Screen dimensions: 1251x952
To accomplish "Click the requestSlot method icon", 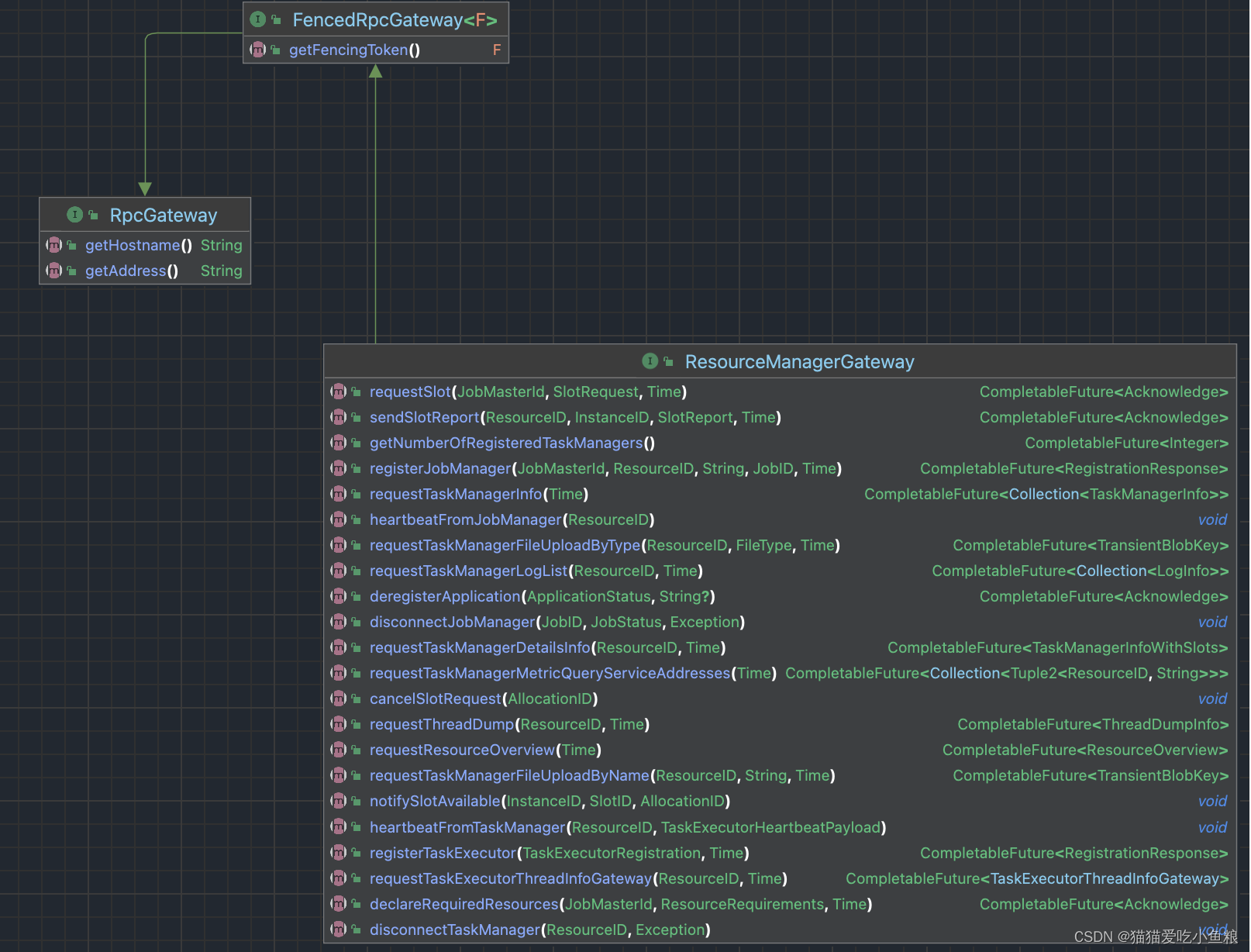I will click(x=339, y=391).
